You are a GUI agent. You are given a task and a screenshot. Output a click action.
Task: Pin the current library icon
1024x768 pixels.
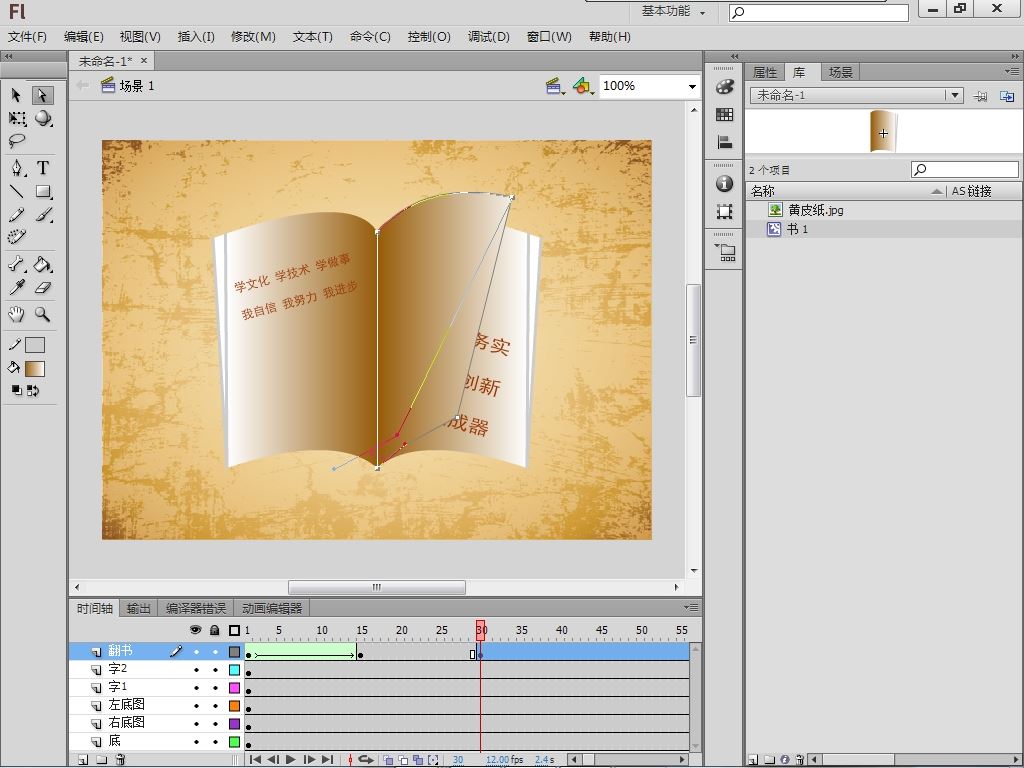(980, 96)
